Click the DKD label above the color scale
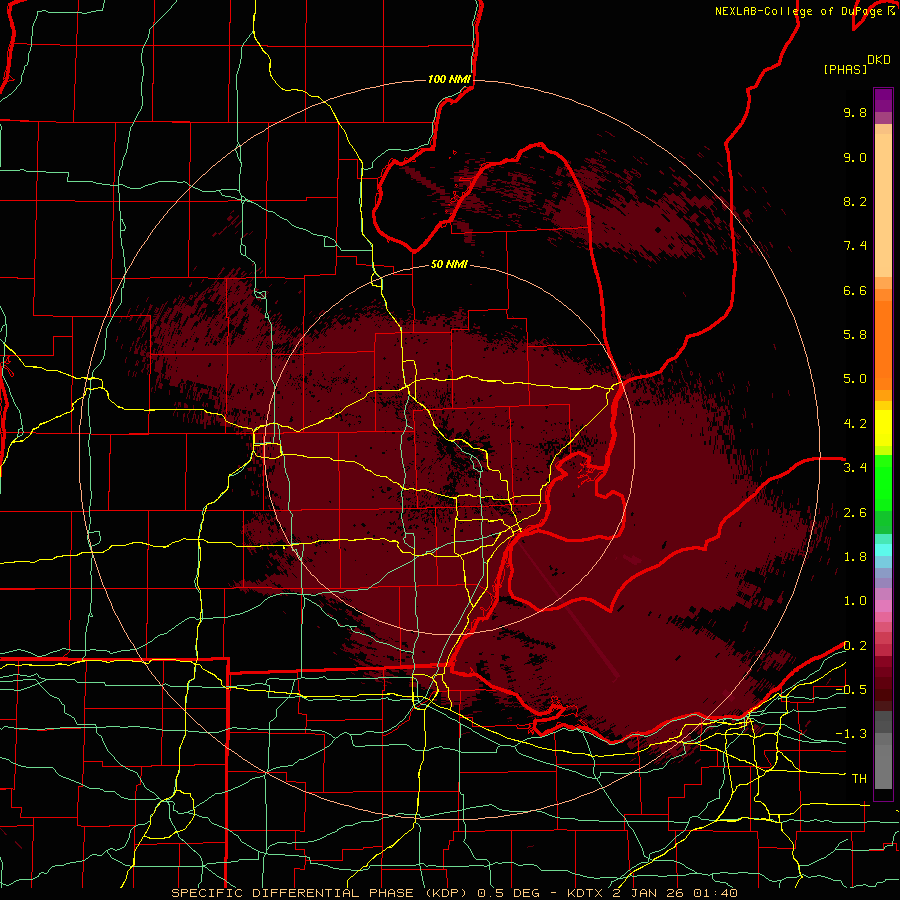Image resolution: width=900 pixels, height=900 pixels. click(x=878, y=60)
